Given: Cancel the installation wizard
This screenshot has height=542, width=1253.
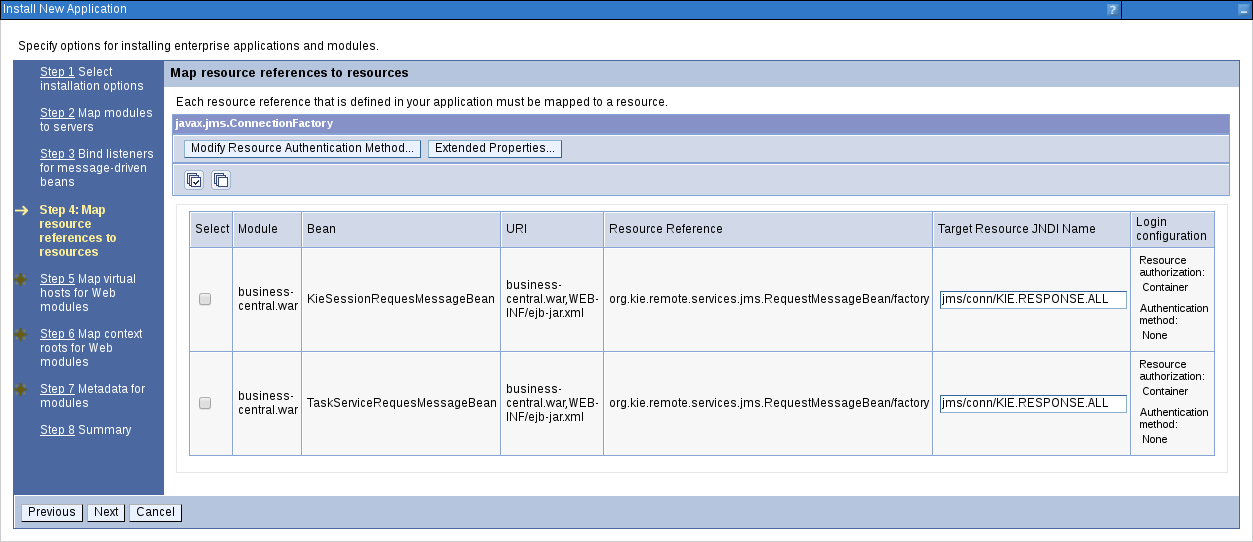Looking at the screenshot, I should pyautogui.click(x=156, y=512).
